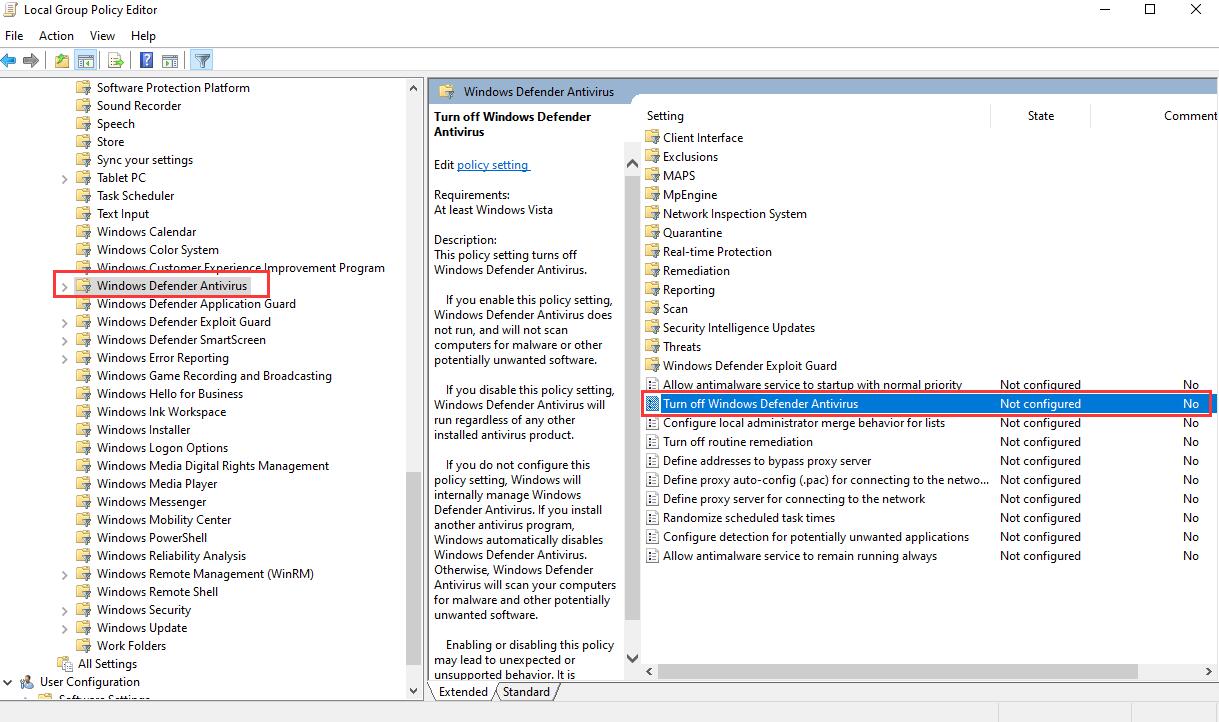This screenshot has width=1219, height=722.
Task: Click the Filter toolbar icon
Action: pos(202,61)
